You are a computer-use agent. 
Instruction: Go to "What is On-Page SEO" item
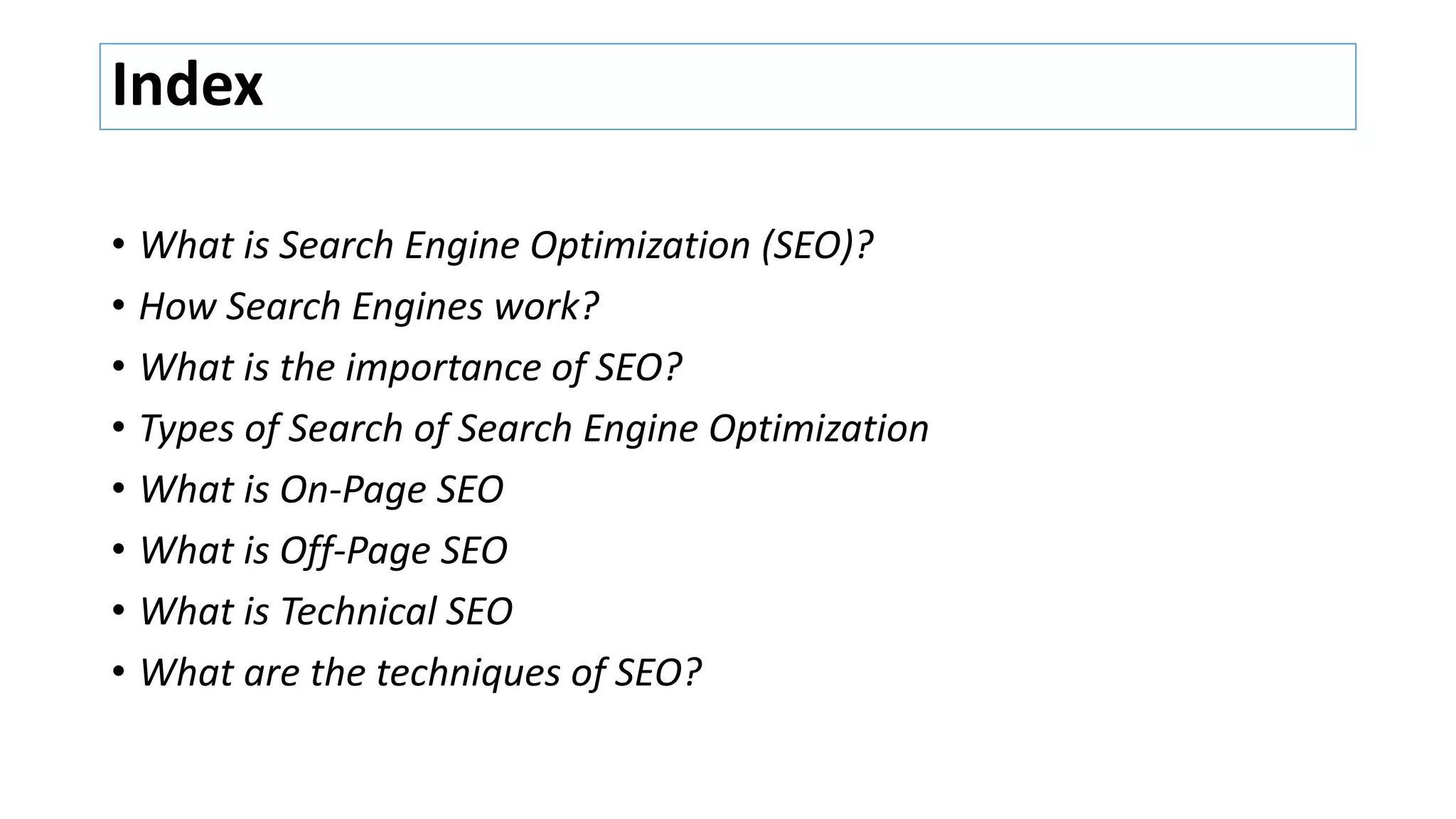321,491
